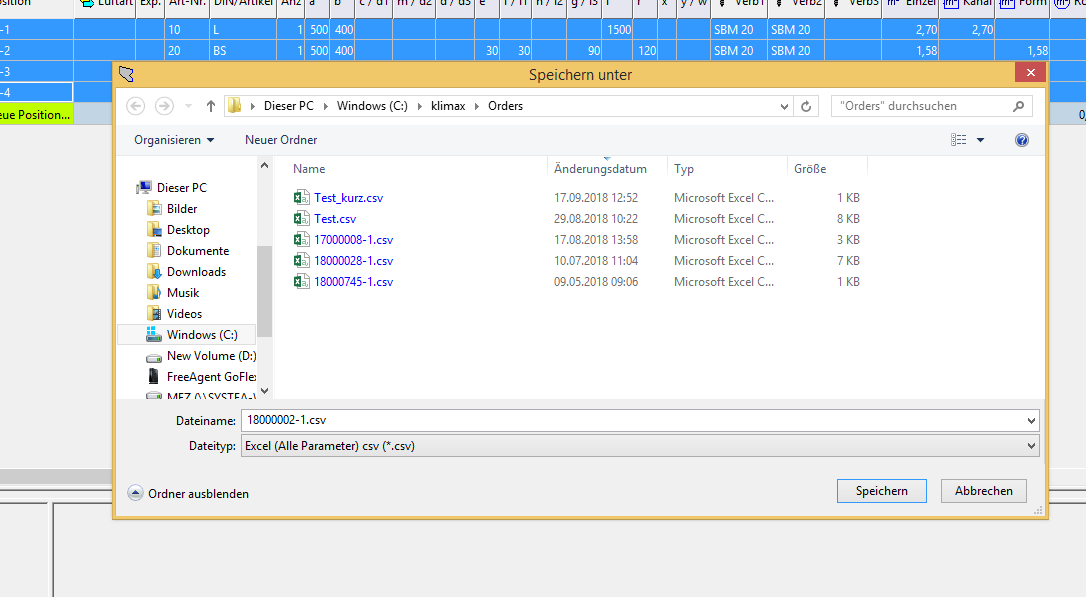Sort files by Größe column header
Screen dimensions: 1086x597
810,169
